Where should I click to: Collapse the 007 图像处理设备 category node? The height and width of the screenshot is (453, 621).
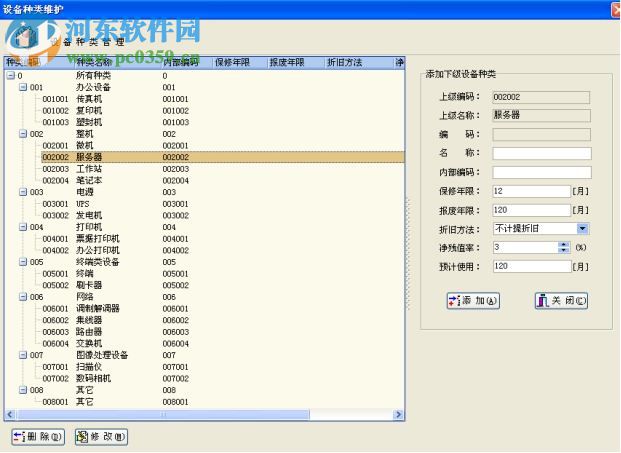(23, 355)
